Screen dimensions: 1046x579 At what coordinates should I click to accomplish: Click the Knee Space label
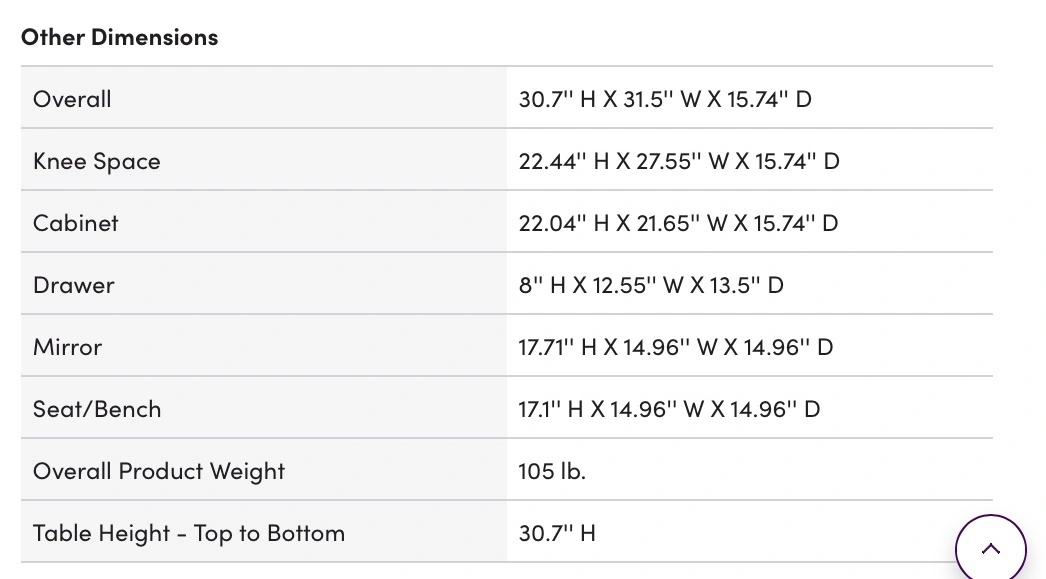pos(96,161)
